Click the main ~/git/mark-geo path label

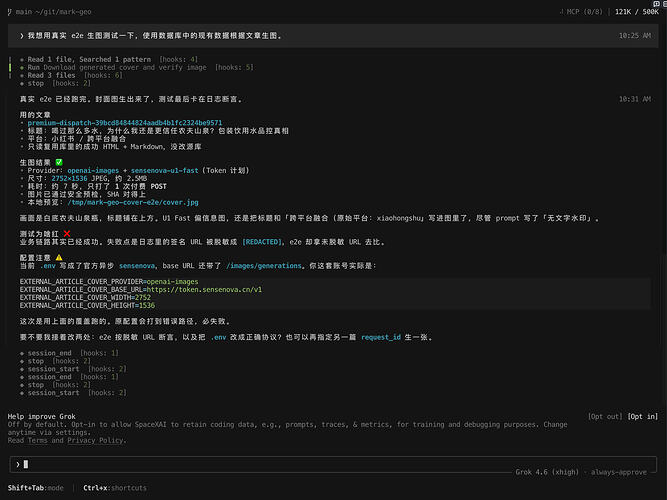coord(54,12)
